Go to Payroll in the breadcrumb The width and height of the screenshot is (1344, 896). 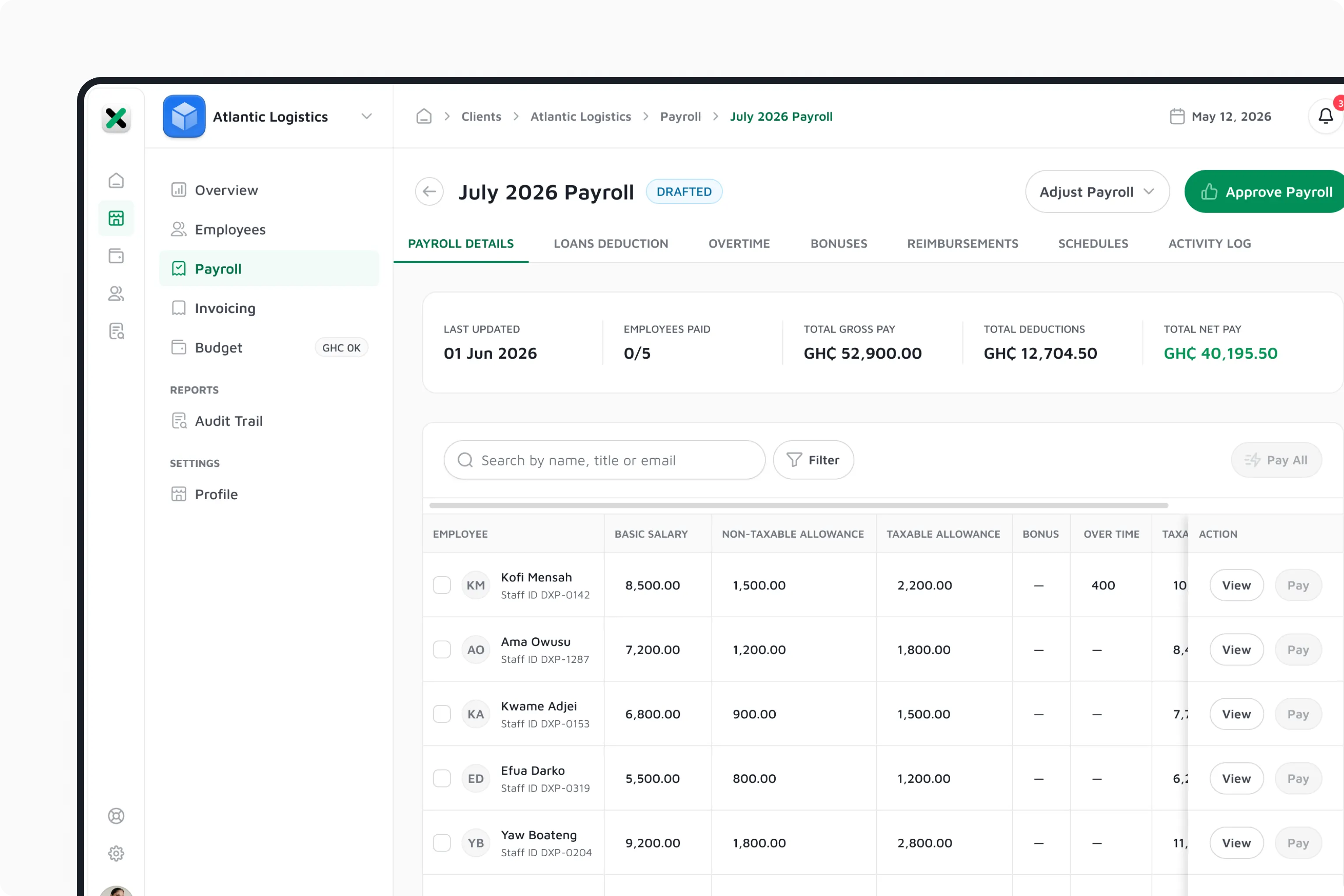pyautogui.click(x=680, y=116)
